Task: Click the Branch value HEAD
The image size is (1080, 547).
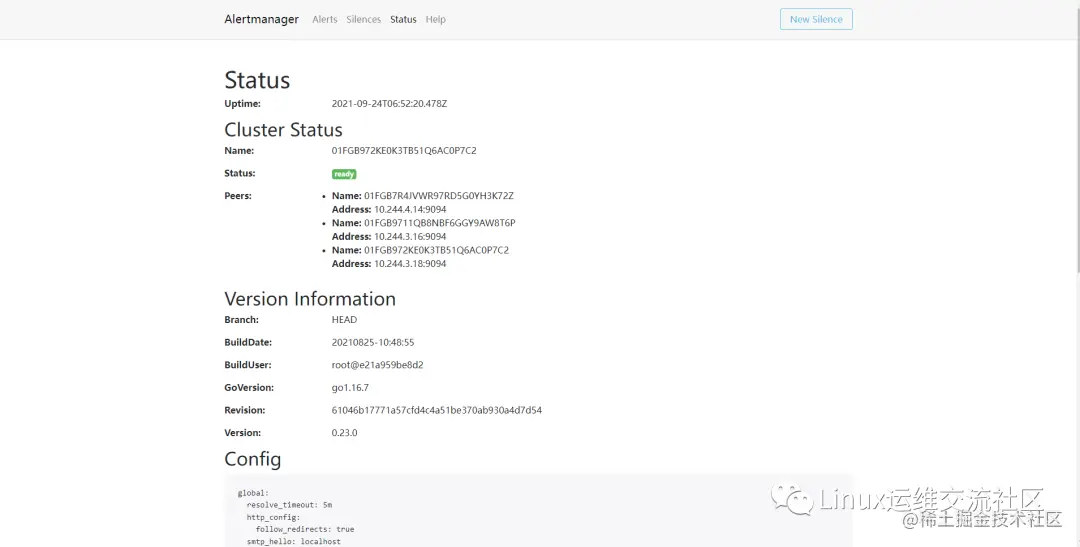Action: point(344,320)
